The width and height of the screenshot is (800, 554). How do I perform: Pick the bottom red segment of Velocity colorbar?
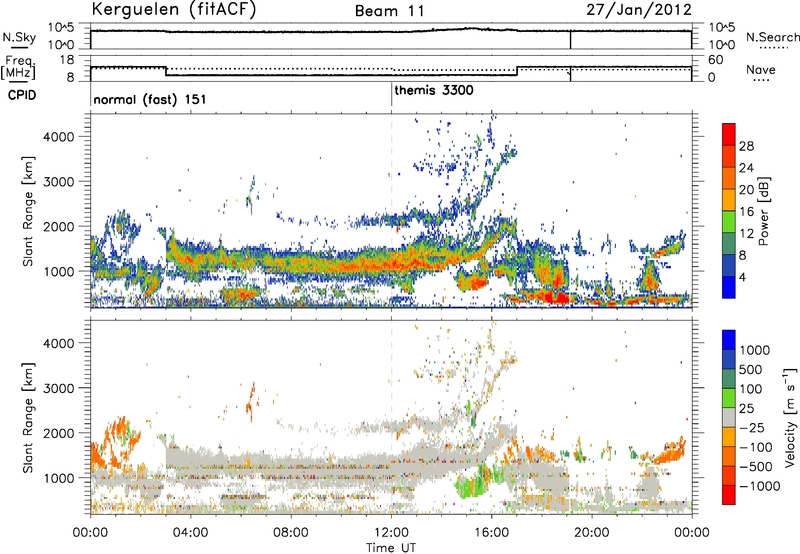tap(729, 495)
